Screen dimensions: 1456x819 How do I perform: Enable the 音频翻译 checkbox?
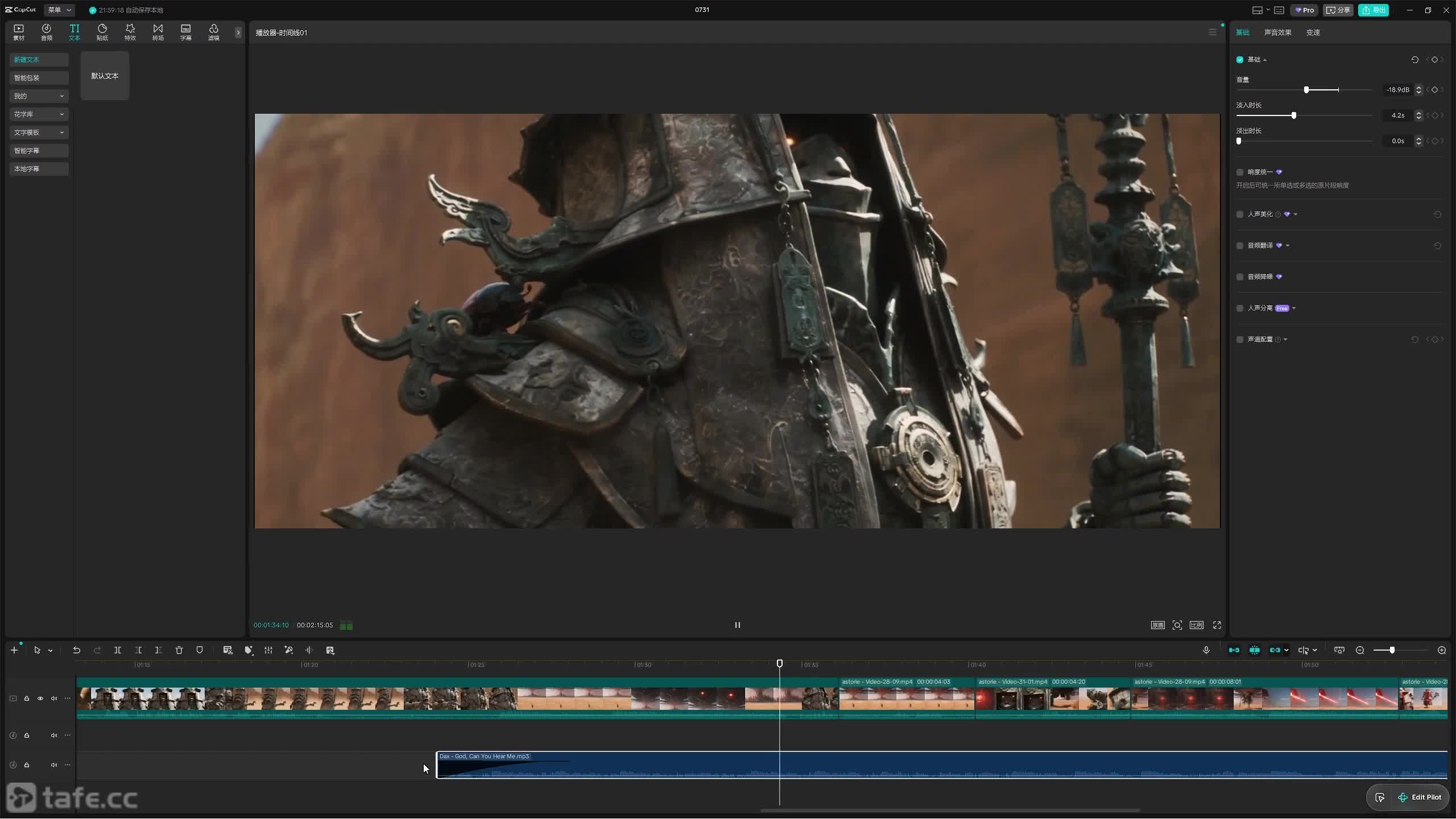1240,246
